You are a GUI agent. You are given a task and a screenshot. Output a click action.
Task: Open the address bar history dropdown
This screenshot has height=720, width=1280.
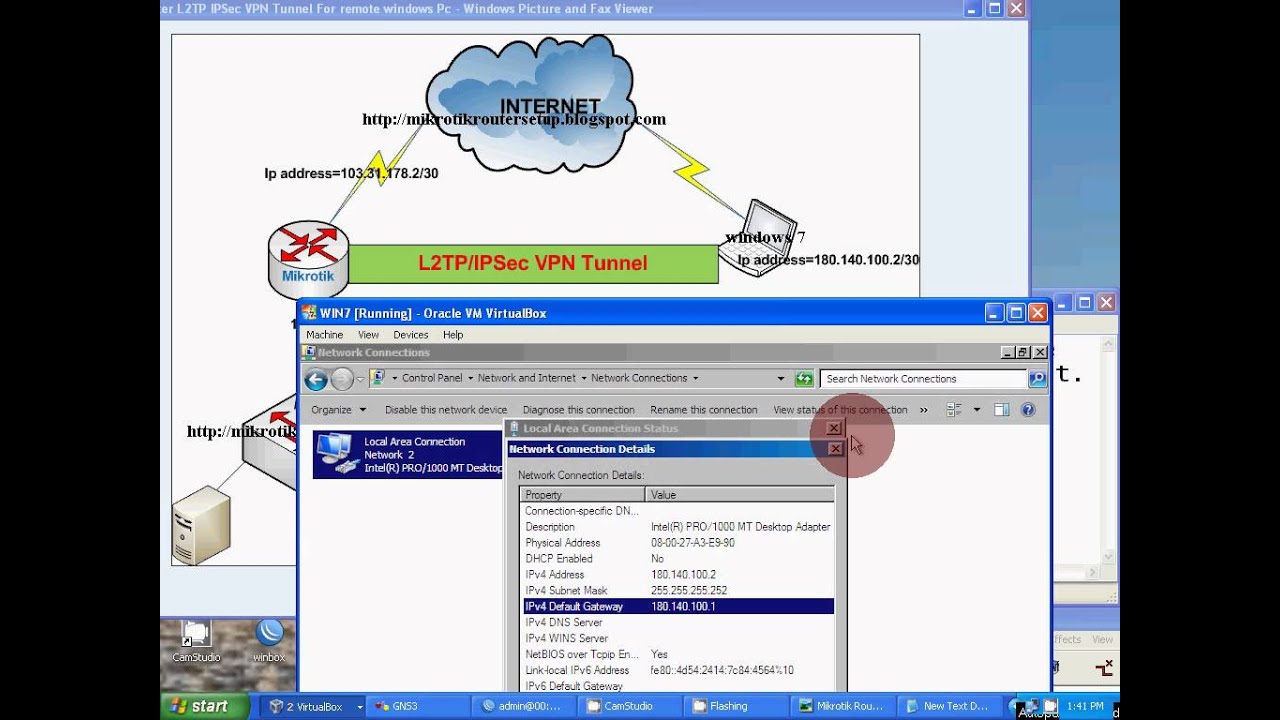click(x=781, y=379)
